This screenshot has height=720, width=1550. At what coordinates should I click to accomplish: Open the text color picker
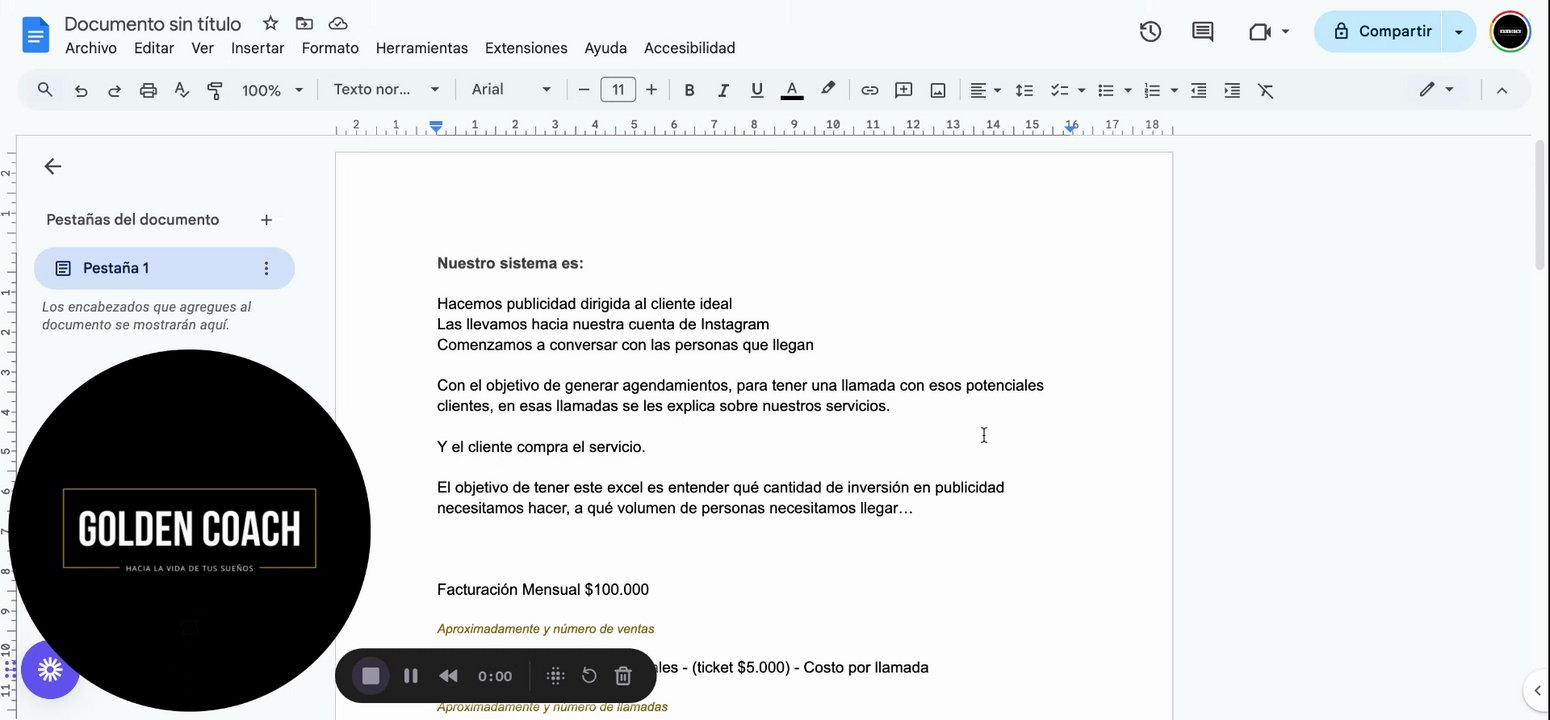[x=792, y=90]
